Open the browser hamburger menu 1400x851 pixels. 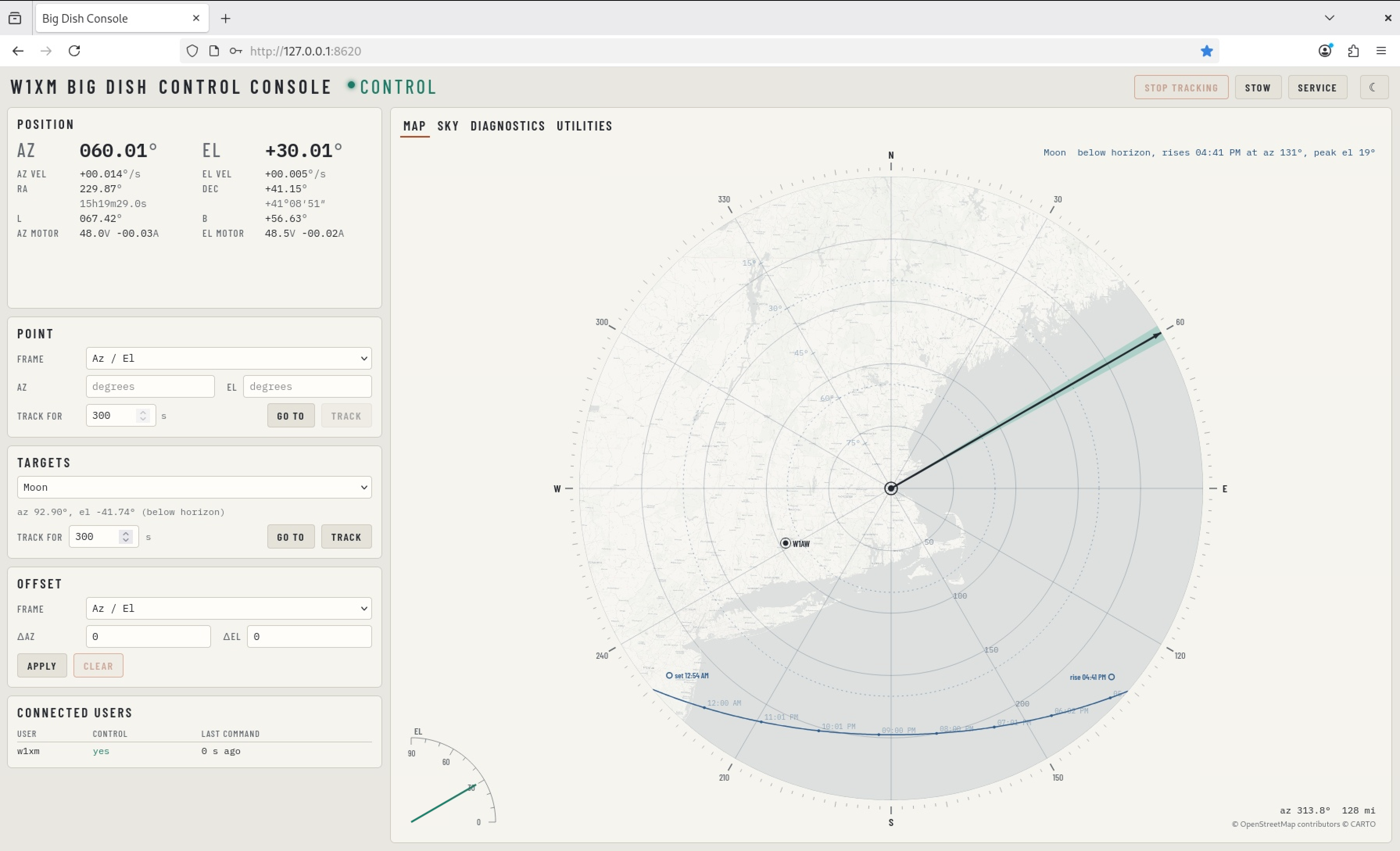point(1381,51)
